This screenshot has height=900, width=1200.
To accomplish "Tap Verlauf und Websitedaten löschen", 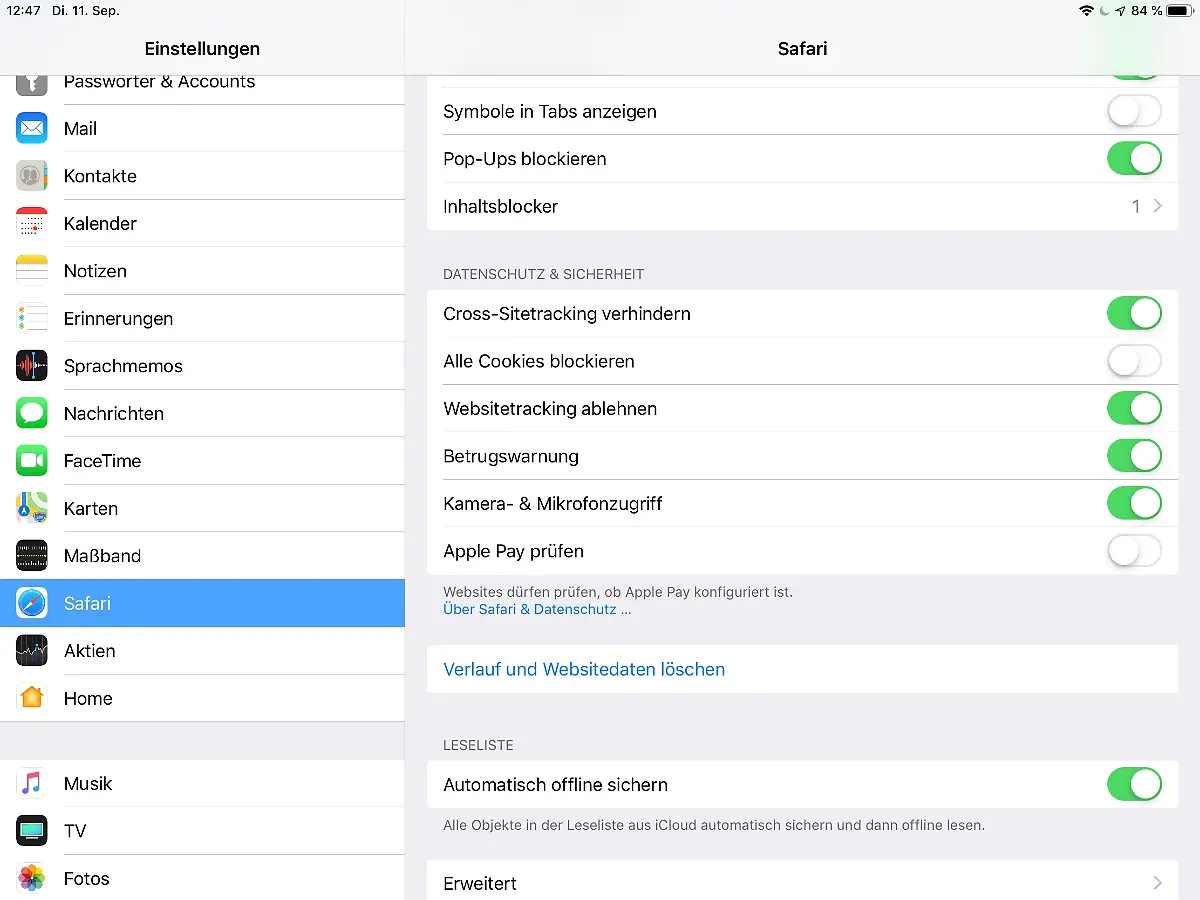I will click(584, 669).
